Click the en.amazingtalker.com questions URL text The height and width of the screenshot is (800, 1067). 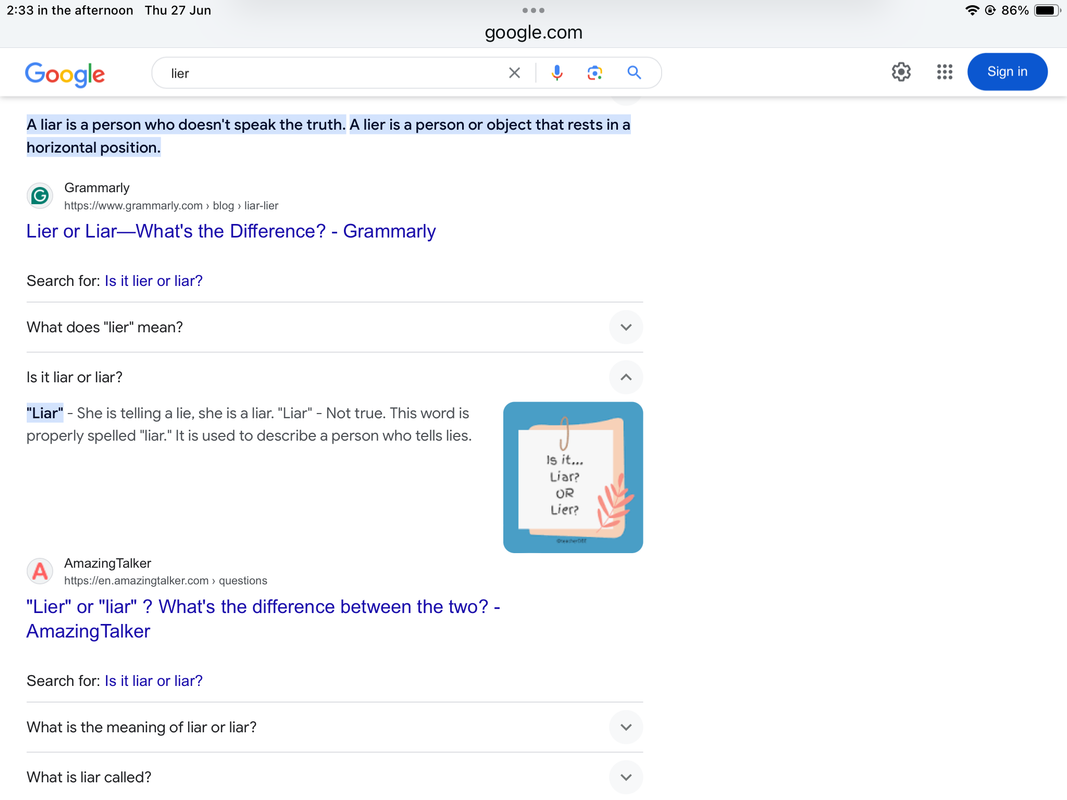[165, 581]
